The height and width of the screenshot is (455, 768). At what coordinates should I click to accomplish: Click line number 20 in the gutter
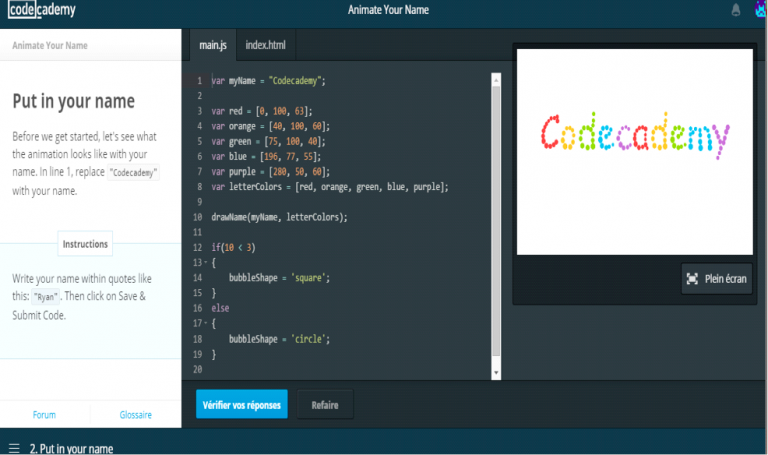pos(197,369)
